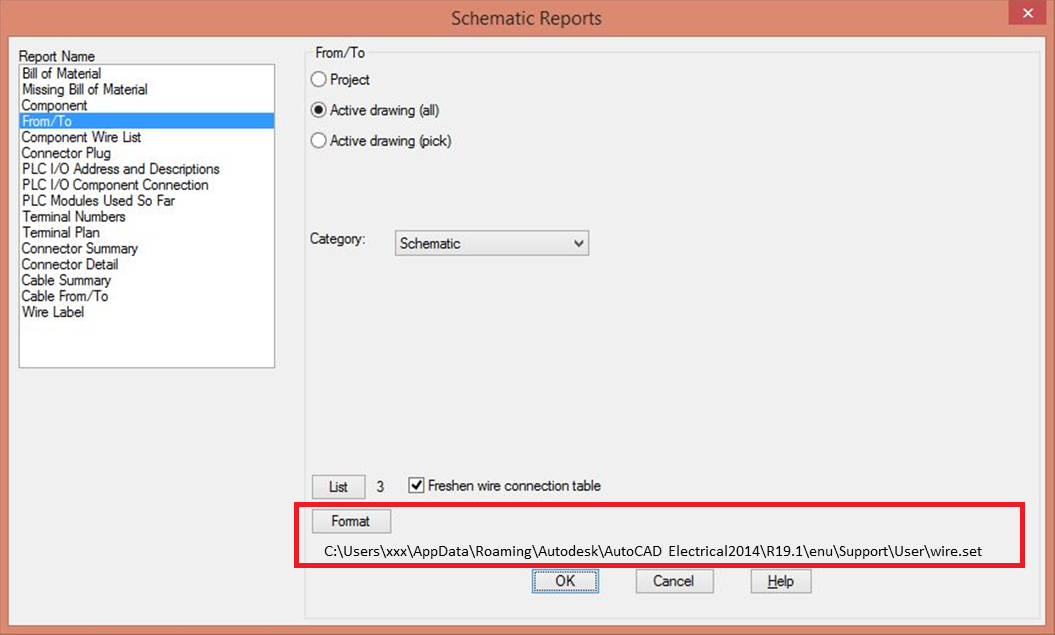Choose Active drawing (pick) option
Screen dimensions: 1055x635
click(x=318, y=141)
